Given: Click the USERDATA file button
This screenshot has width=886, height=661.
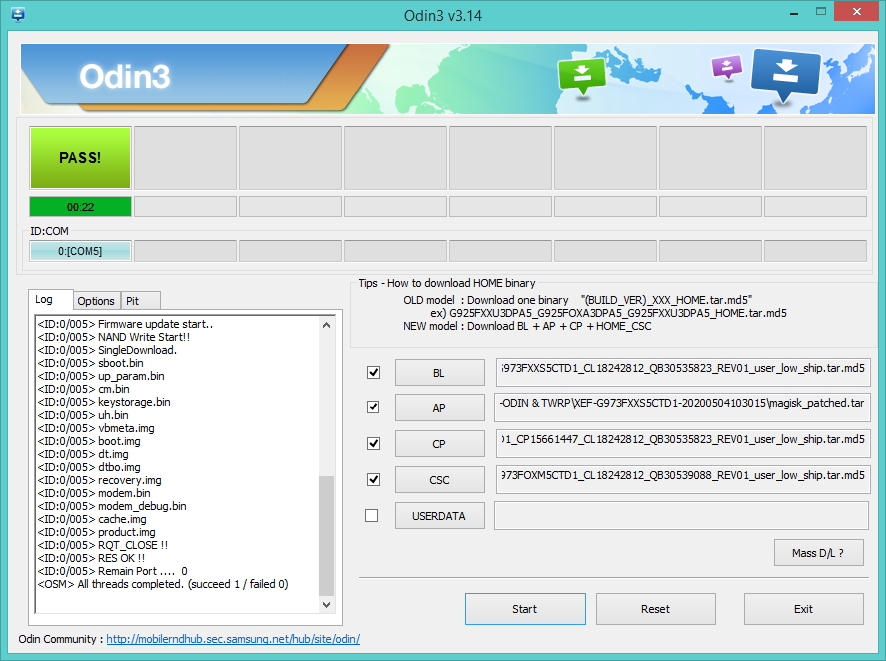Looking at the screenshot, I should click(439, 516).
